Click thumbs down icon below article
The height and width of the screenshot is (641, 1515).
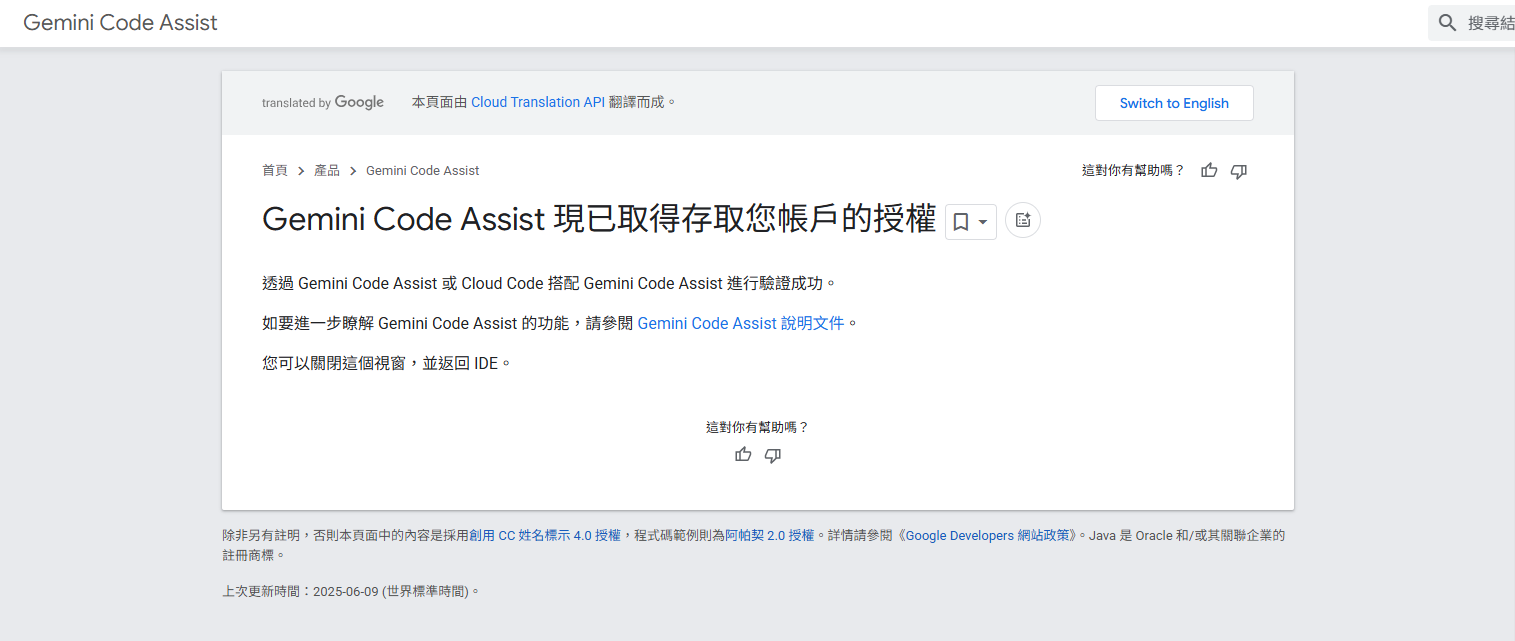coord(773,455)
